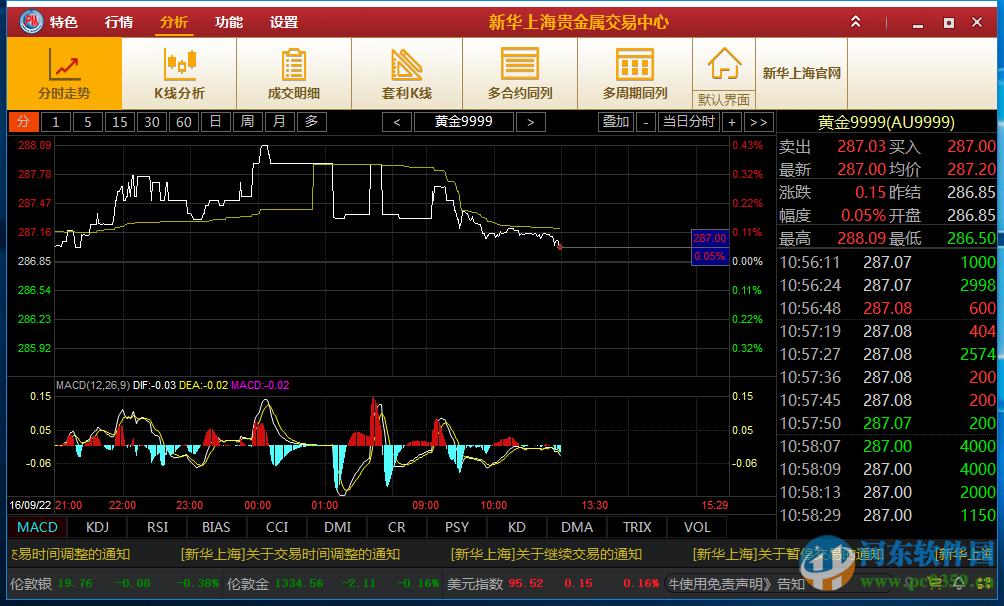Screen dimensions: 1004x606
Task: Open the 黄金9999 contract selector
Action: click(462, 121)
